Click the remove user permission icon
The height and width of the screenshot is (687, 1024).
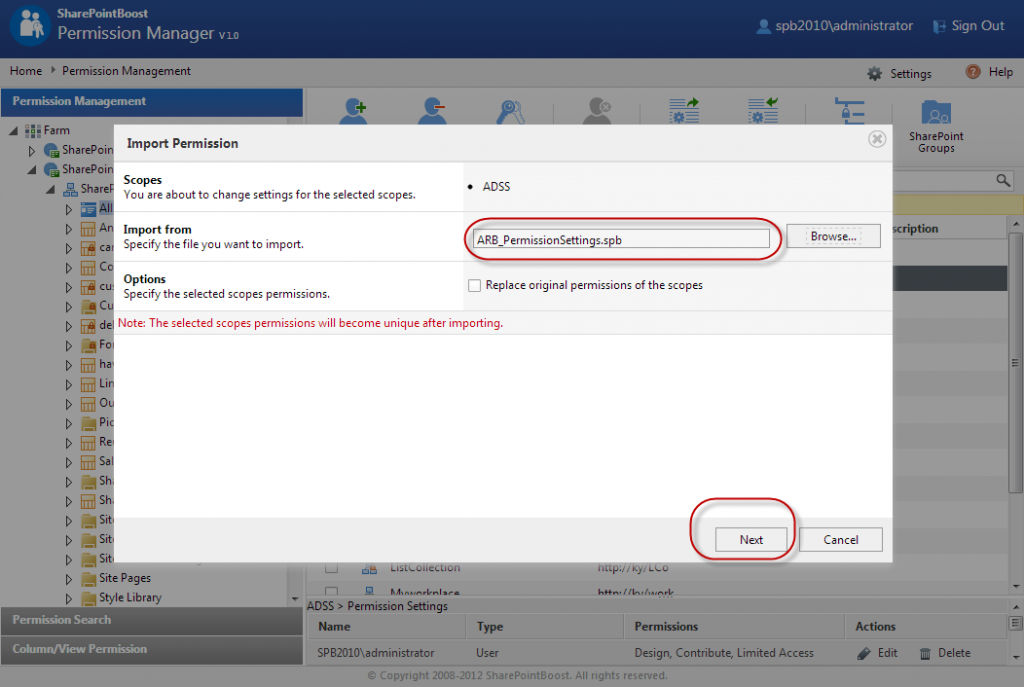tap(432, 112)
